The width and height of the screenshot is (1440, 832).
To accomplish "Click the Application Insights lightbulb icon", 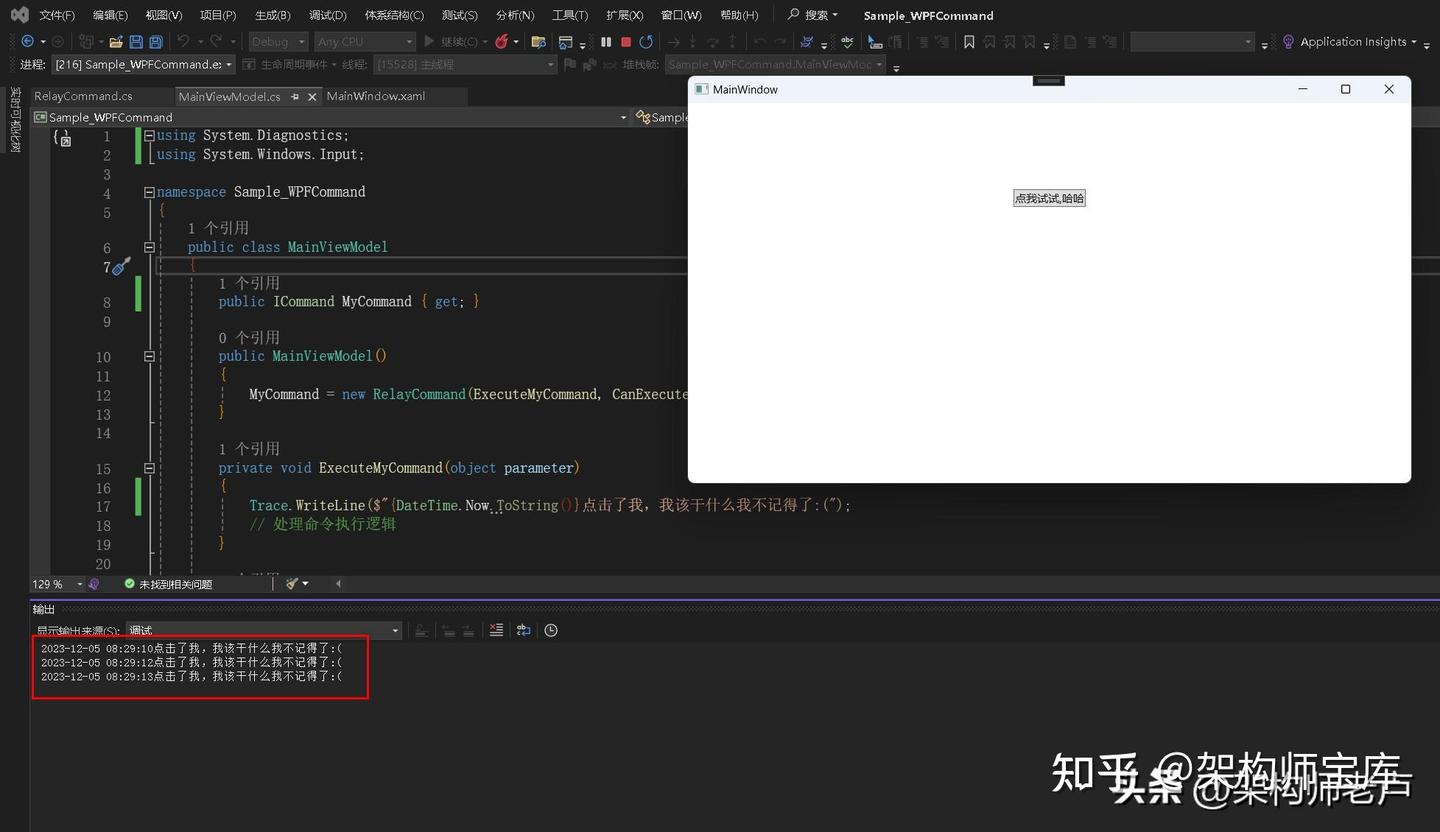I will pyautogui.click(x=1289, y=42).
